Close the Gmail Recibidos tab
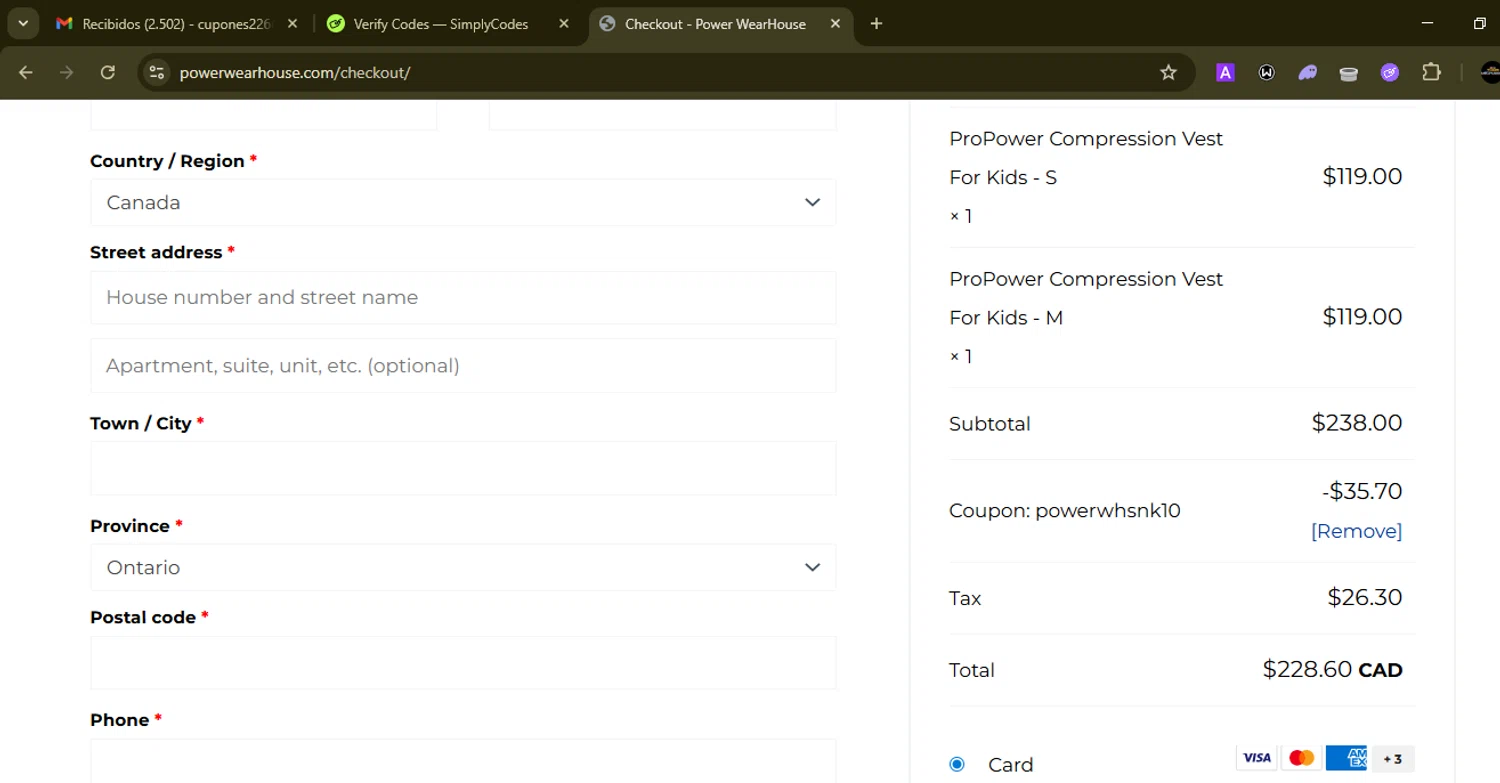This screenshot has height=783, width=1500. click(x=292, y=23)
